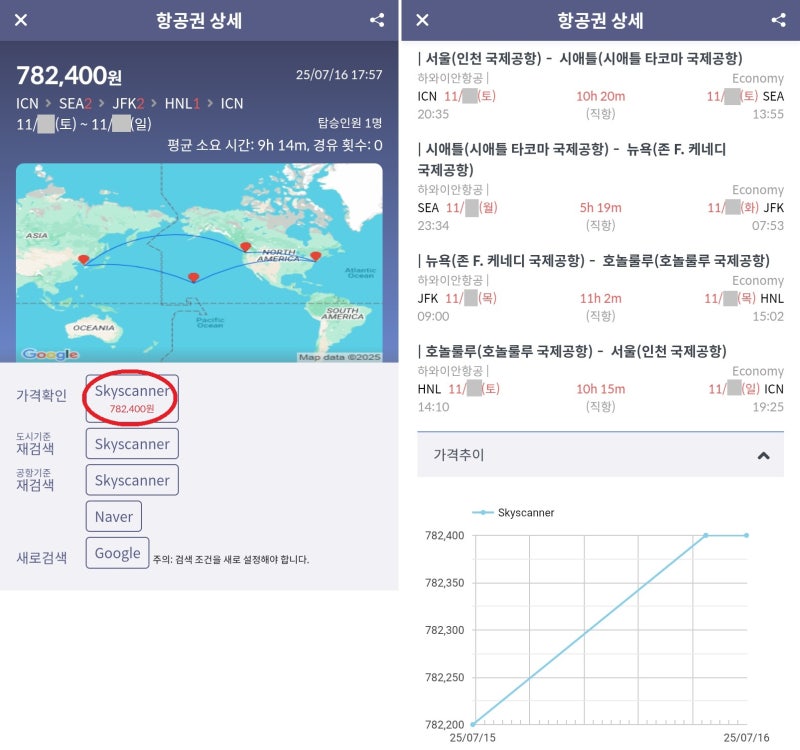
Task: Tap the share icon in the left detail header
Action: click(375, 20)
